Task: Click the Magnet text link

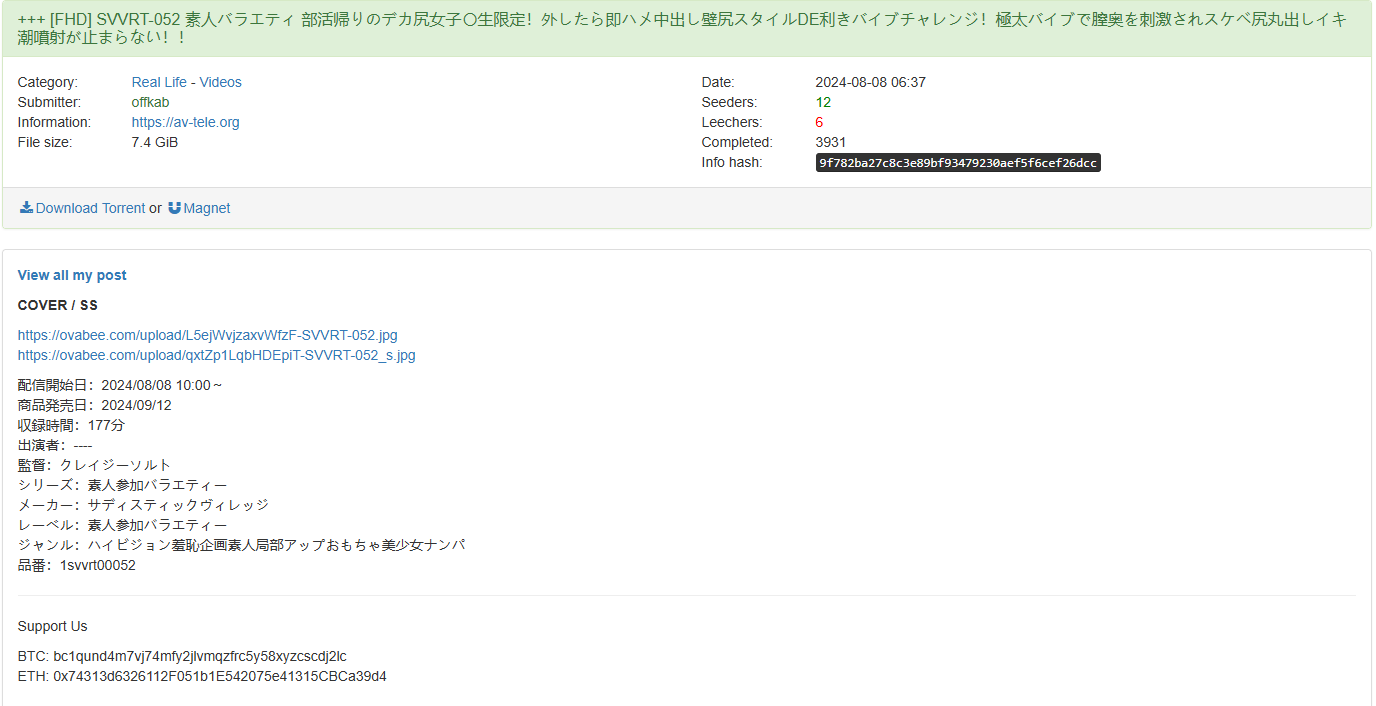Action: click(207, 208)
